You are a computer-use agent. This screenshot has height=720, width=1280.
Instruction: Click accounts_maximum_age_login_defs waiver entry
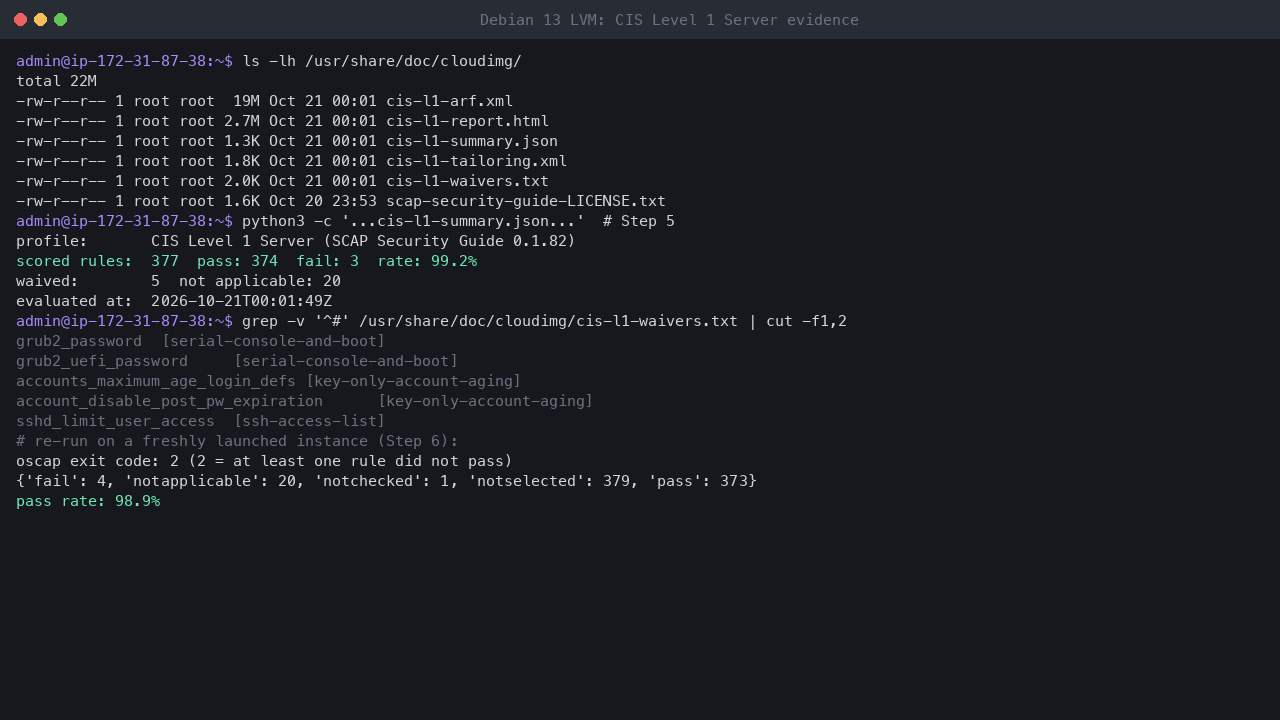(x=269, y=381)
